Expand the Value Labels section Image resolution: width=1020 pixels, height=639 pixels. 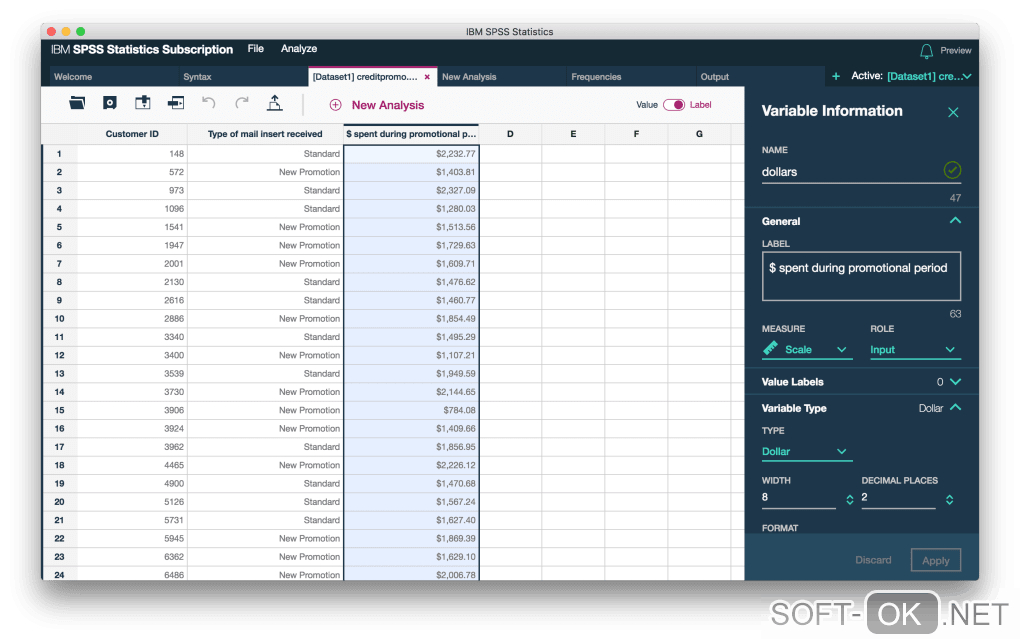(x=955, y=382)
